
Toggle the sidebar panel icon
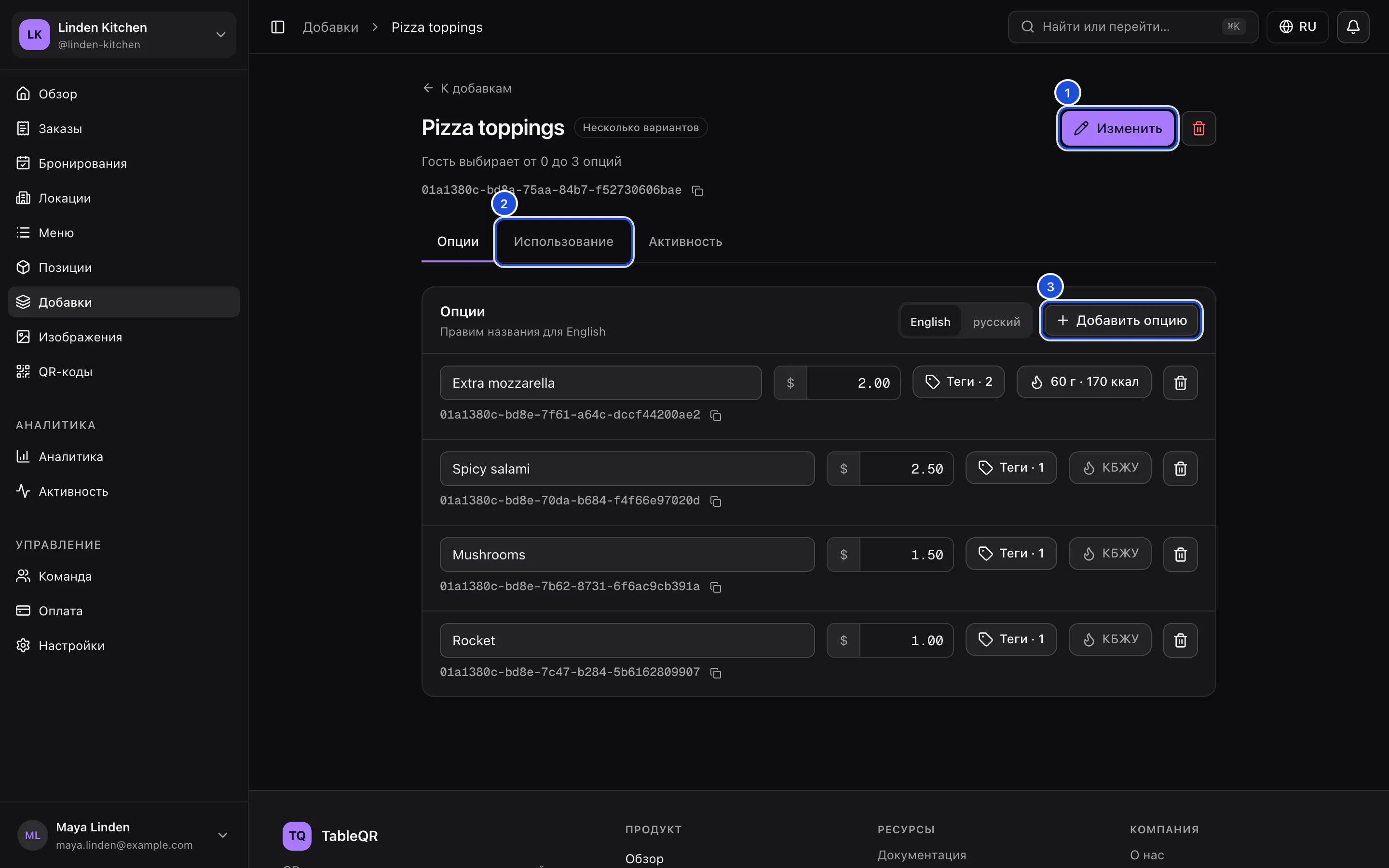[x=278, y=27]
